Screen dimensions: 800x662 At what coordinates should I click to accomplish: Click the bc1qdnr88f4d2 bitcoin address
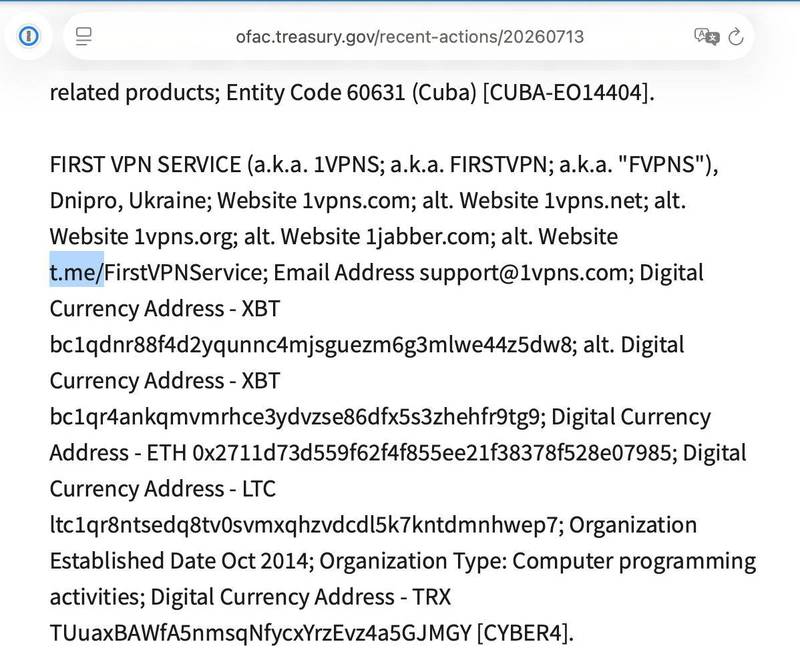[x=311, y=345]
